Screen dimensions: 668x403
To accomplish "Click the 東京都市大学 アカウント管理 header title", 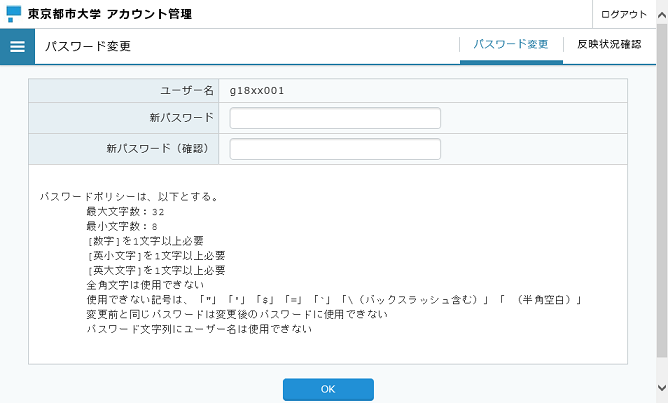I will pyautogui.click(x=109, y=14).
